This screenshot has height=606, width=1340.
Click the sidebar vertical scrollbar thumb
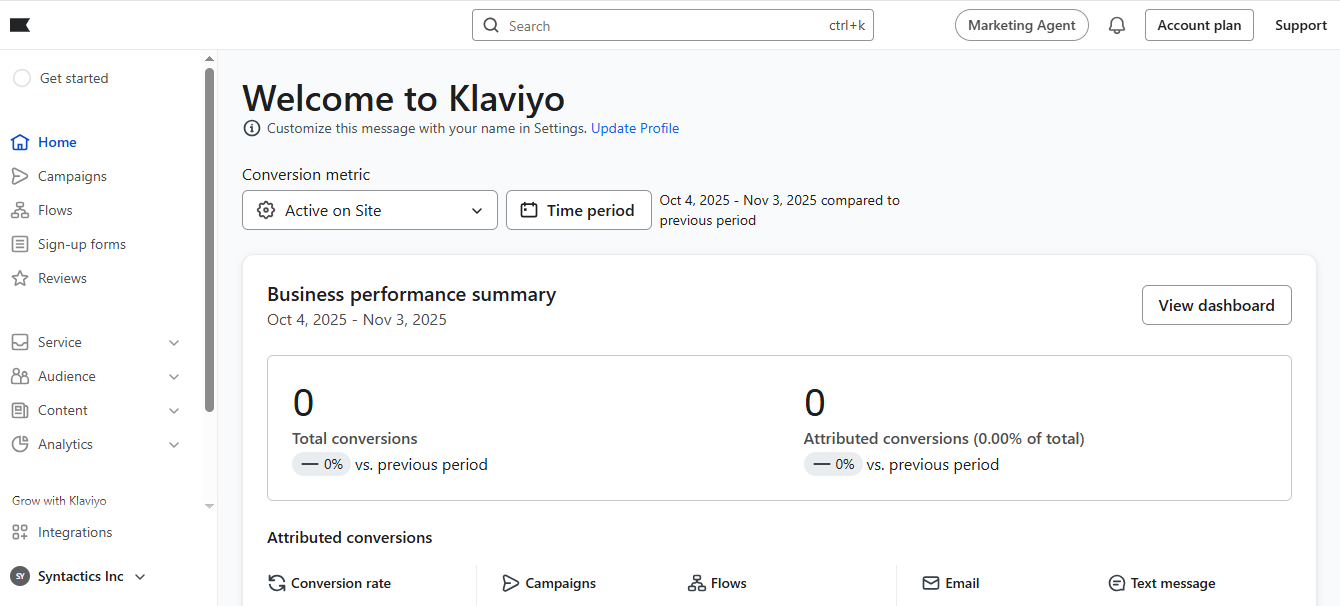point(209,240)
